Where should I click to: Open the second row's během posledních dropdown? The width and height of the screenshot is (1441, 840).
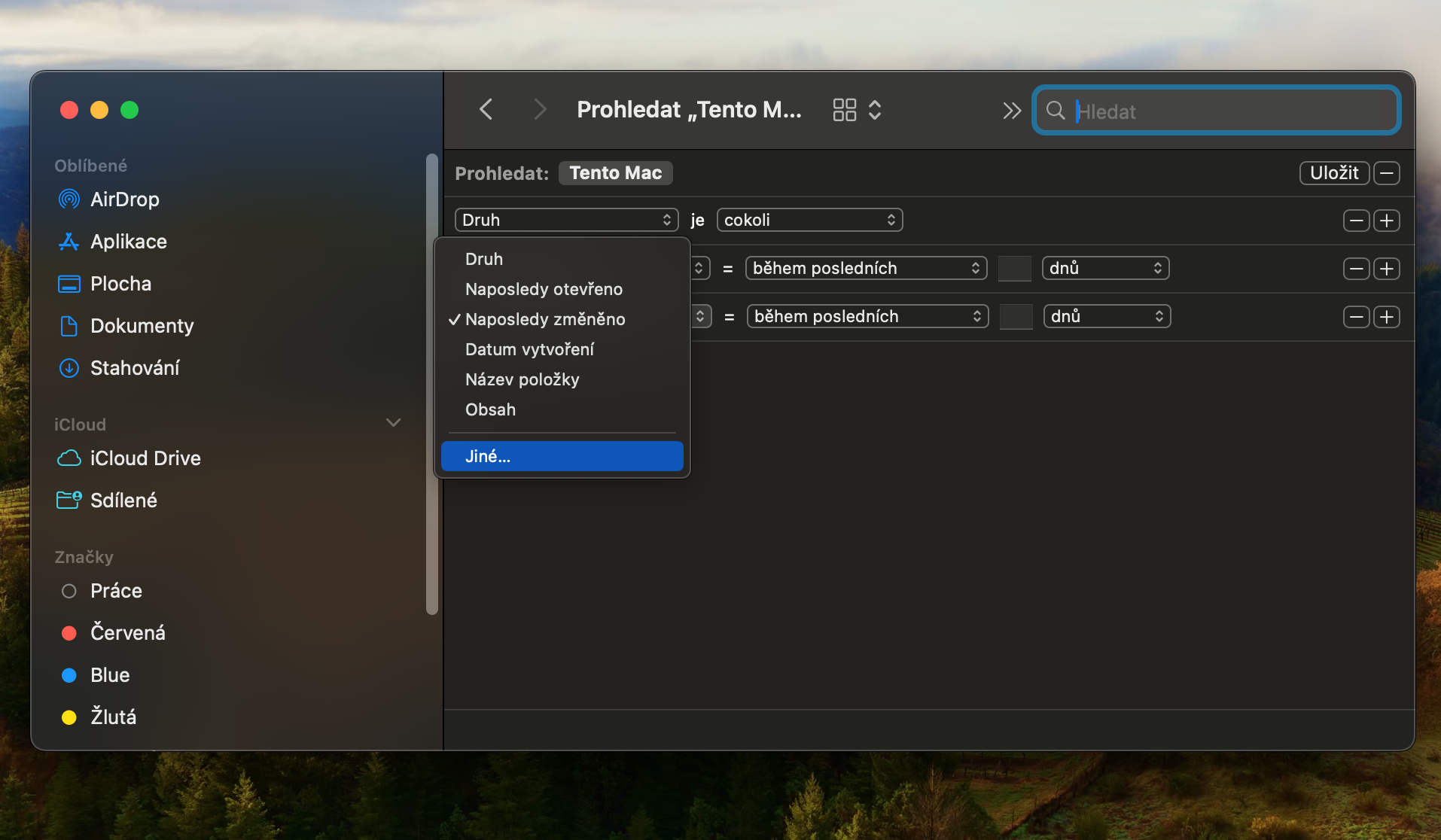click(867, 268)
